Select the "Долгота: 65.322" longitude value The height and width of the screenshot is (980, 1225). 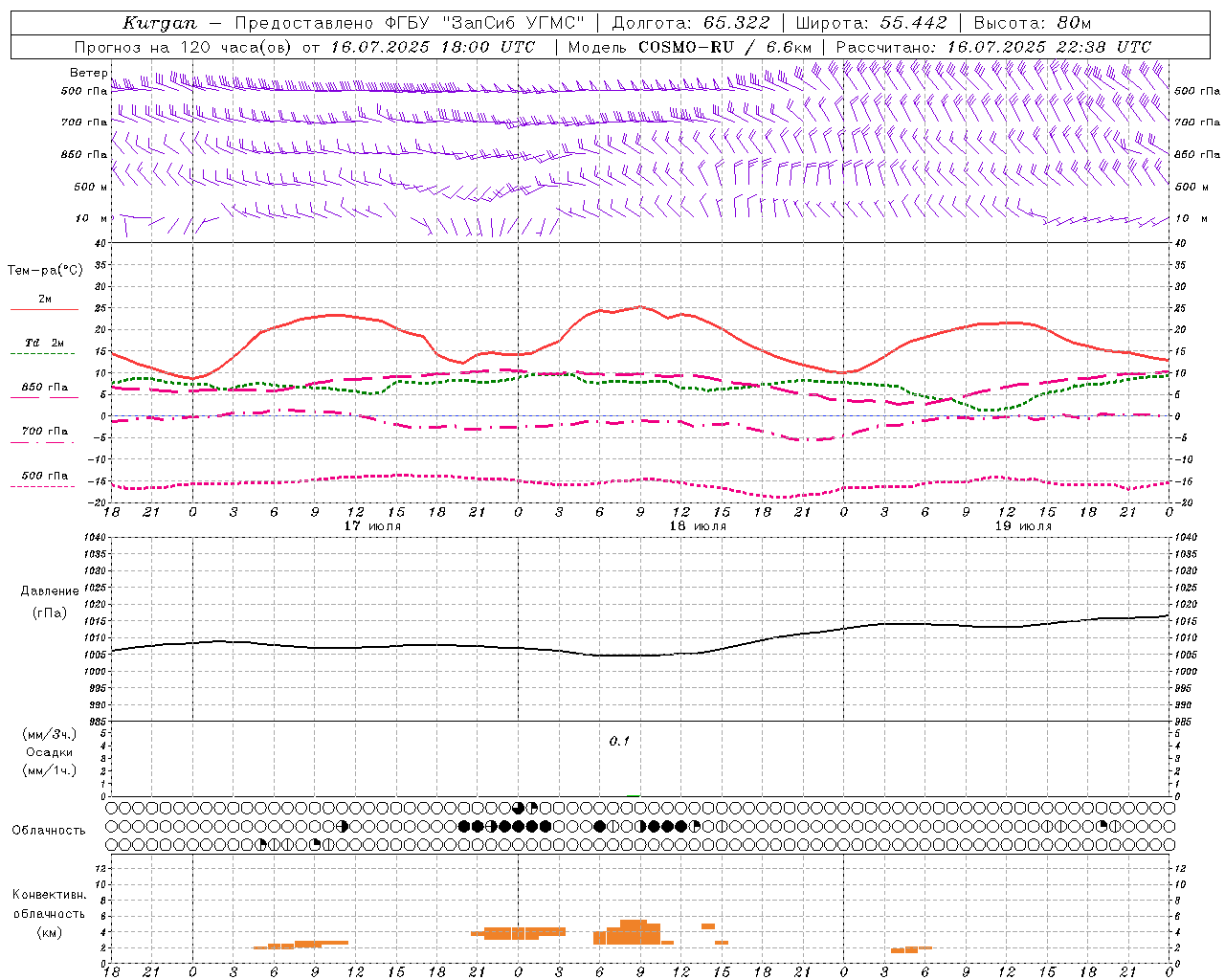[x=689, y=23]
